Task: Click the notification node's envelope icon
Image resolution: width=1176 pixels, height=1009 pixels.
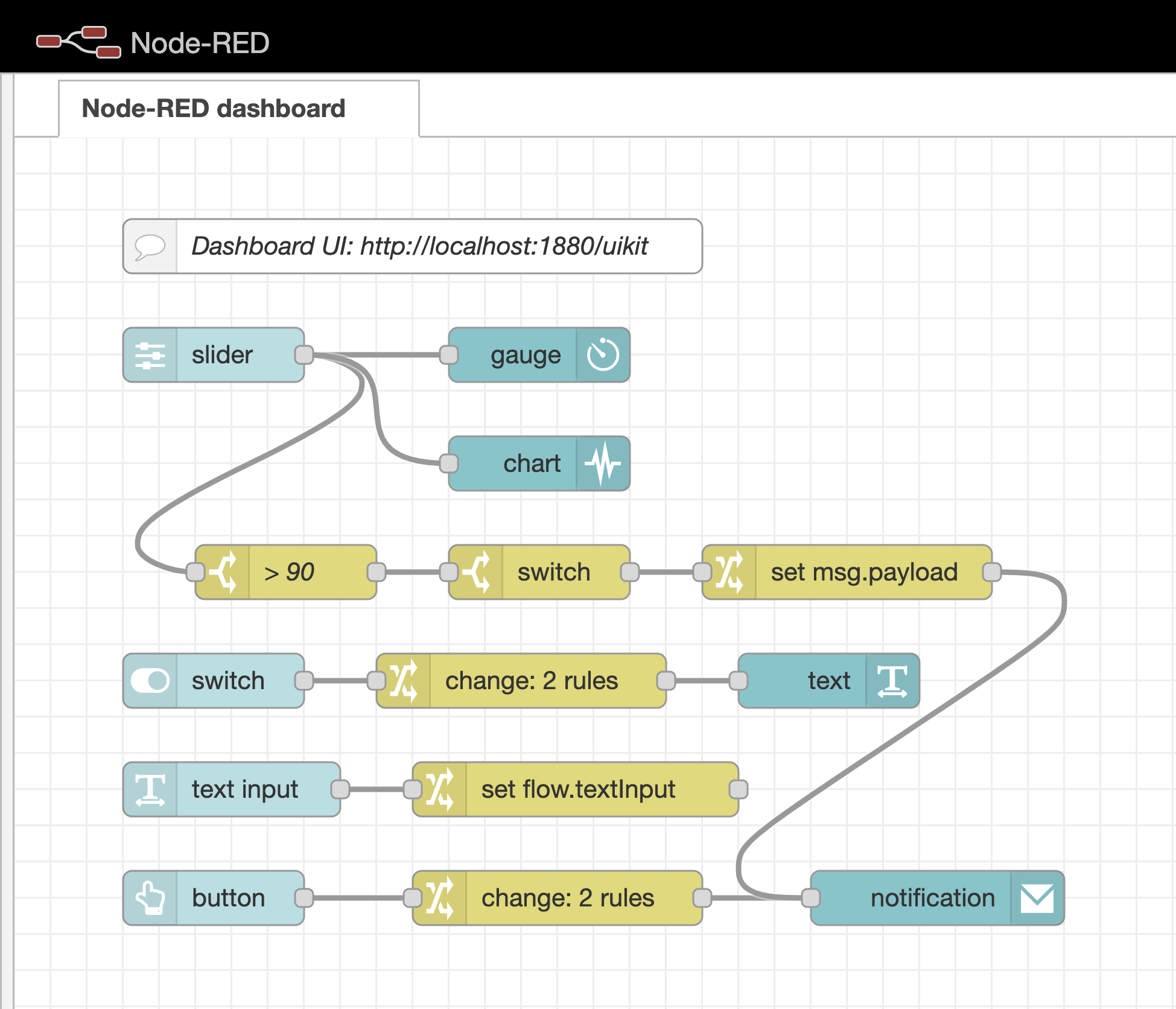Action: point(1037,899)
